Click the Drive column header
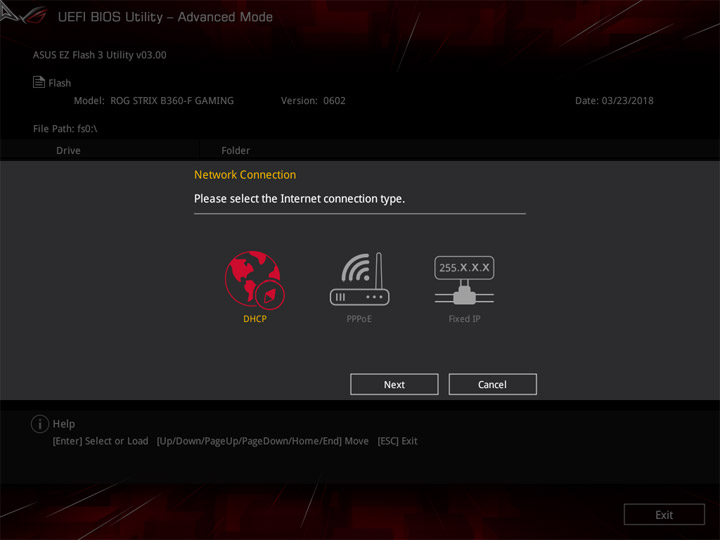Screen dimensions: 720x540 click(68, 151)
